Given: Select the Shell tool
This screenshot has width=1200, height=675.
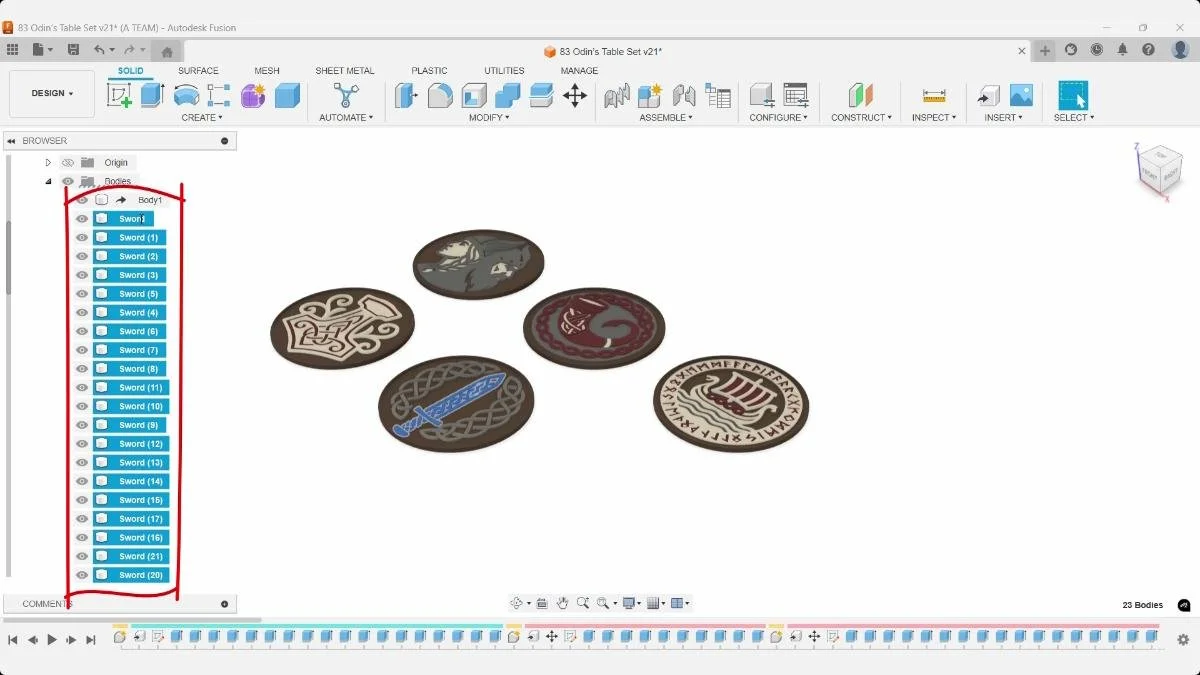Looking at the screenshot, I should pos(474,95).
